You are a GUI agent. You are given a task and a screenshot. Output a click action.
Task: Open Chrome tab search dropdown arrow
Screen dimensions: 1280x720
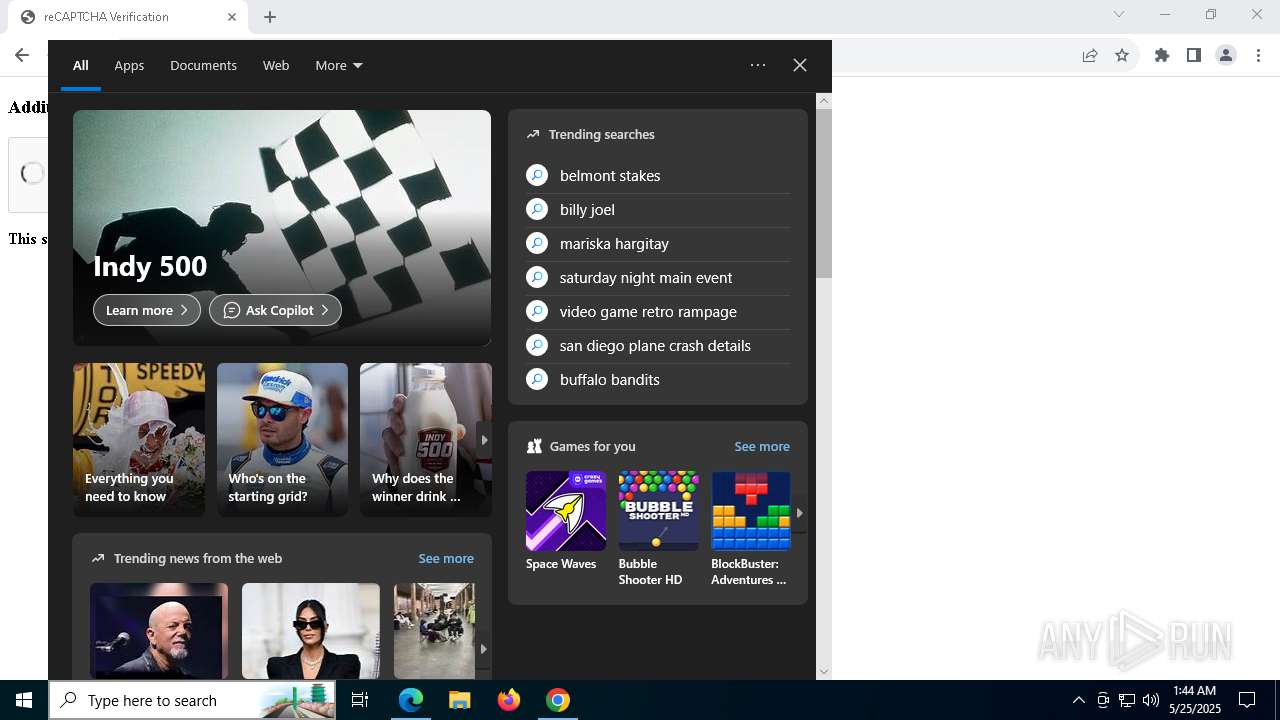(1119, 14)
